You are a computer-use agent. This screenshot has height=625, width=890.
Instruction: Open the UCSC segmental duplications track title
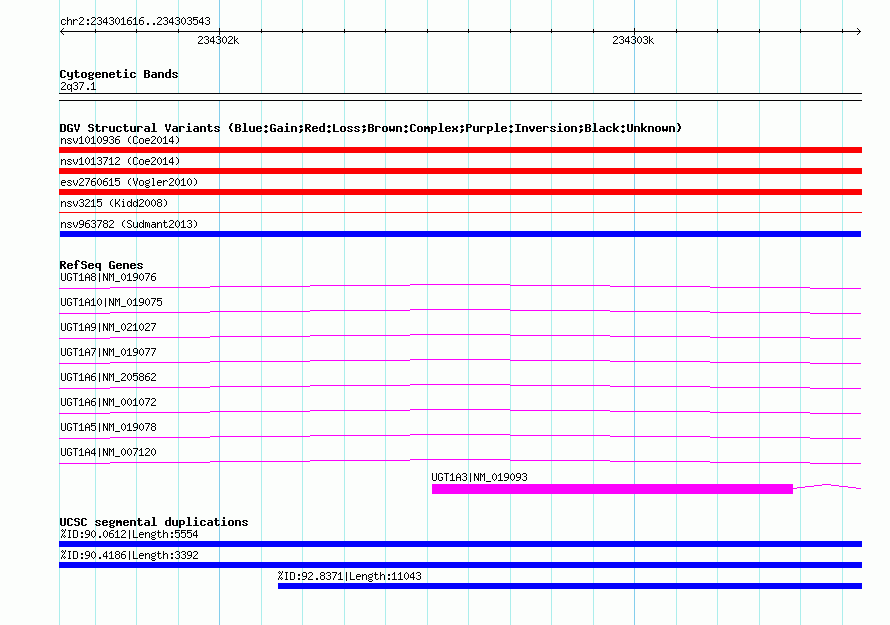point(154,522)
